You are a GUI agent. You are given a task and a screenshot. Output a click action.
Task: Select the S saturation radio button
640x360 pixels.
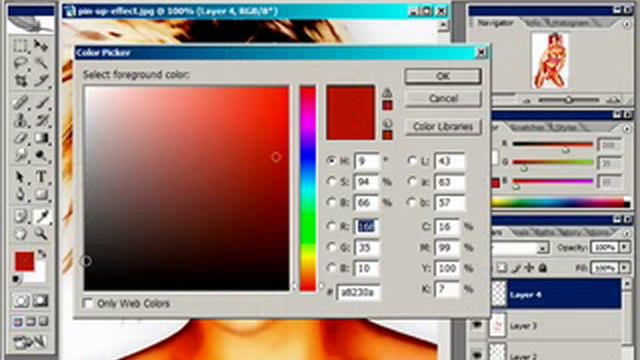coord(331,182)
